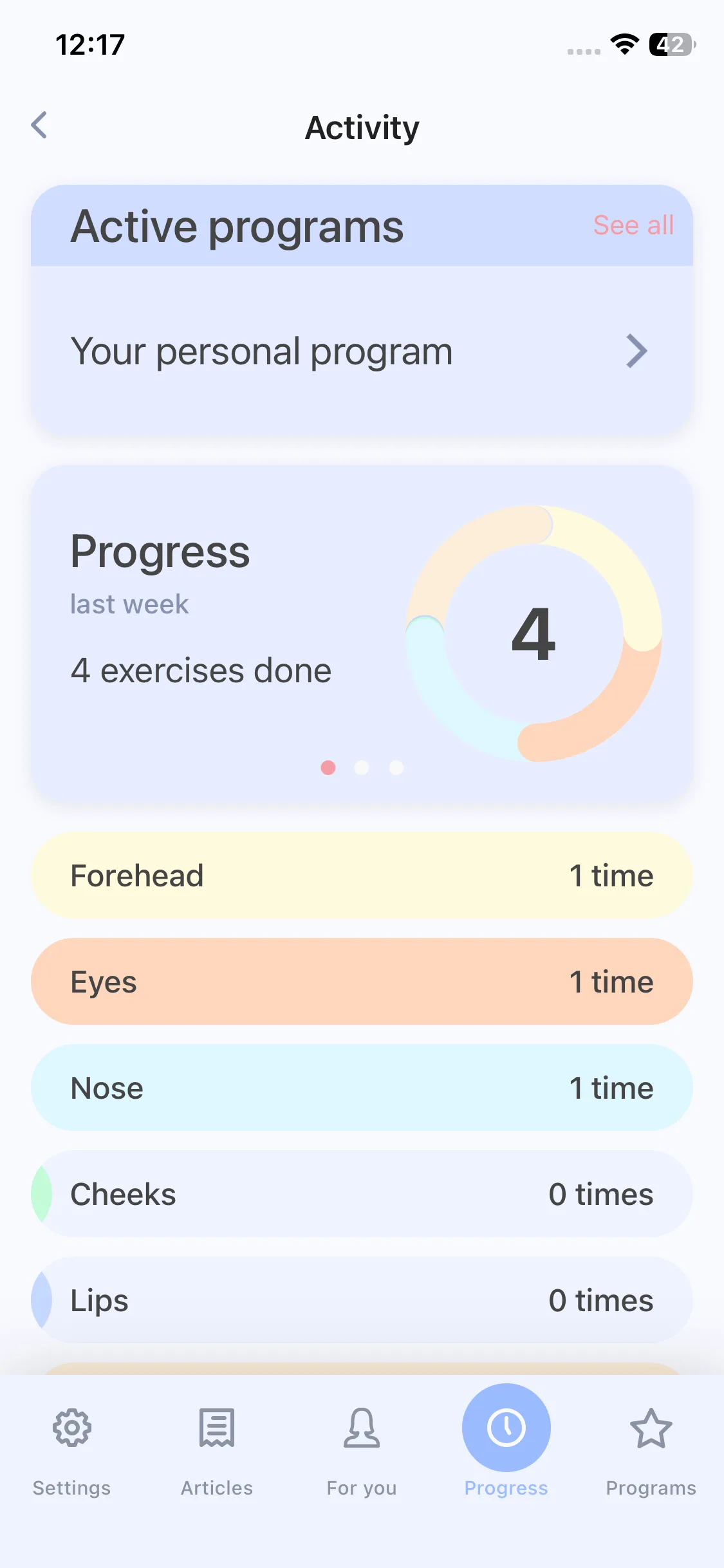This screenshot has width=724, height=1568.
Task: Select the first carousel page dot
Action: (328, 767)
